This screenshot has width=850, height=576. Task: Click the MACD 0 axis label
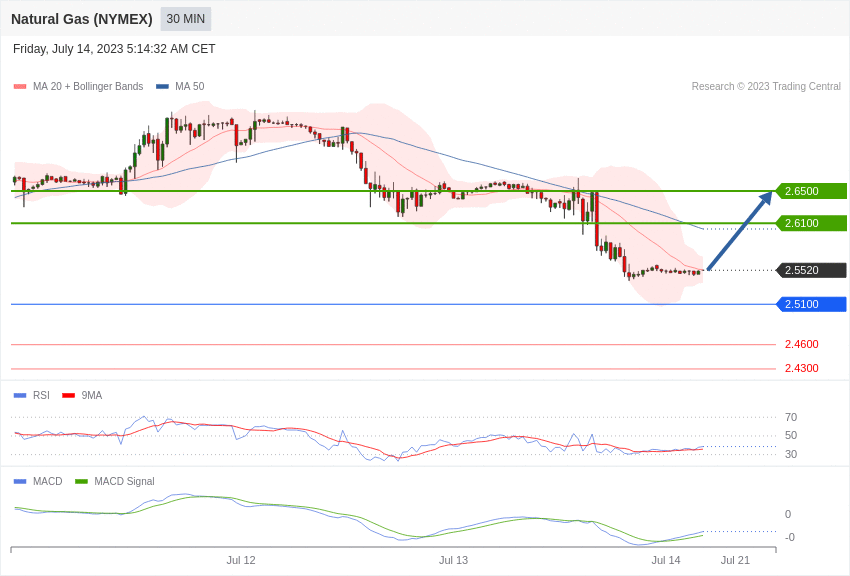[x=788, y=514]
